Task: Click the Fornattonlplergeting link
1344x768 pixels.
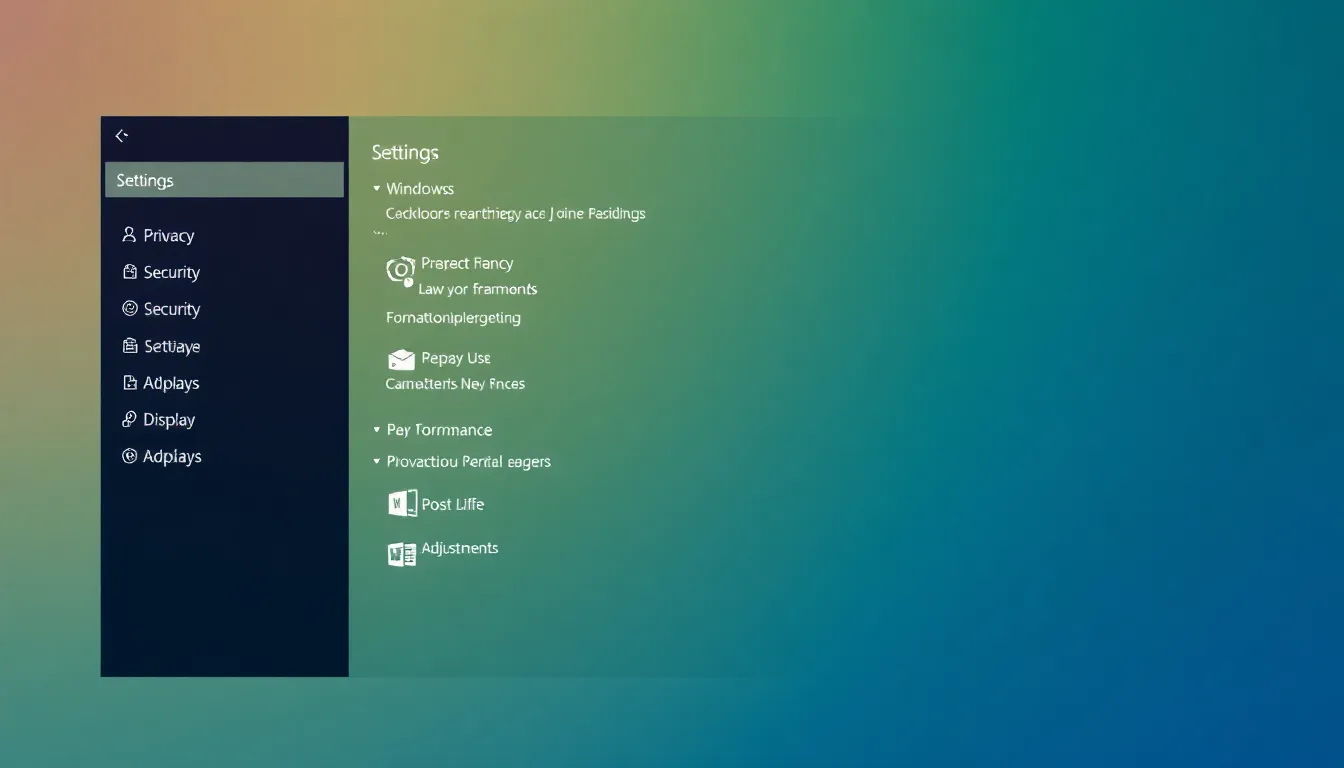Action: click(453, 318)
